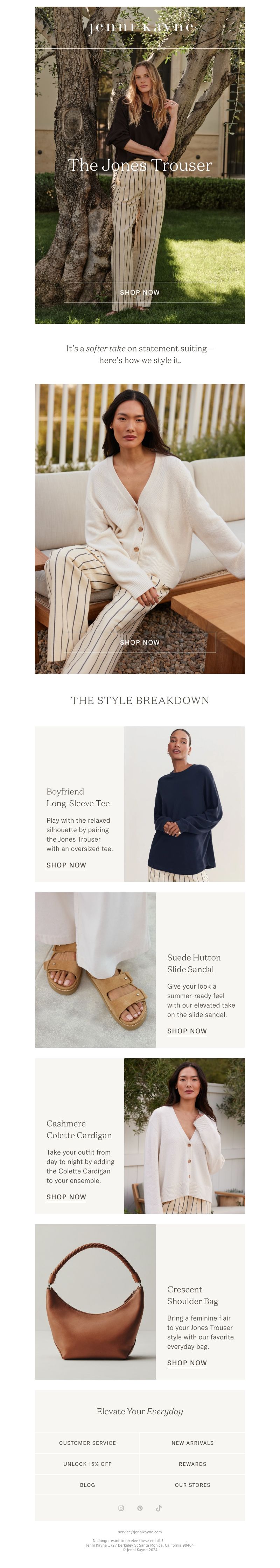Open the Customer Service footer link
Image resolution: width=280 pixels, height=1568 pixels.
[x=87, y=1443]
